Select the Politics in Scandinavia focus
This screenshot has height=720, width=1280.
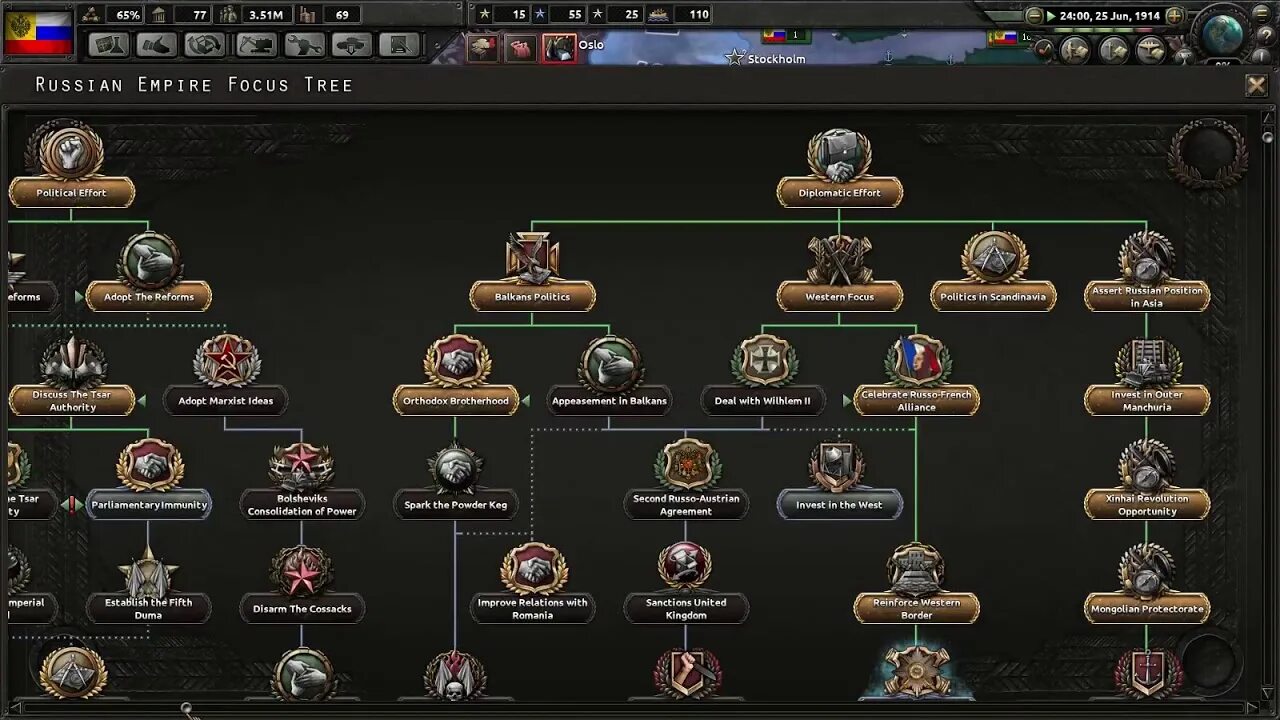pos(993,270)
